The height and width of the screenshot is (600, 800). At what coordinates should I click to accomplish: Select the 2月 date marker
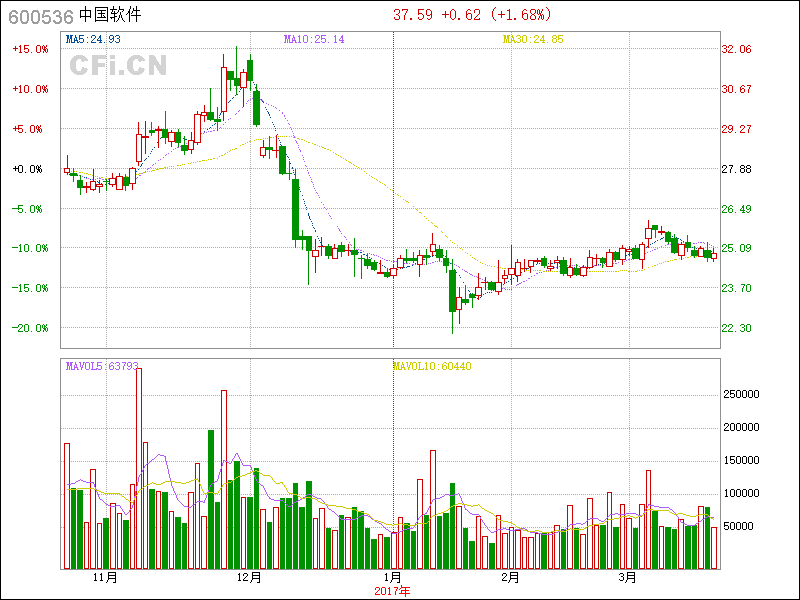pos(510,578)
